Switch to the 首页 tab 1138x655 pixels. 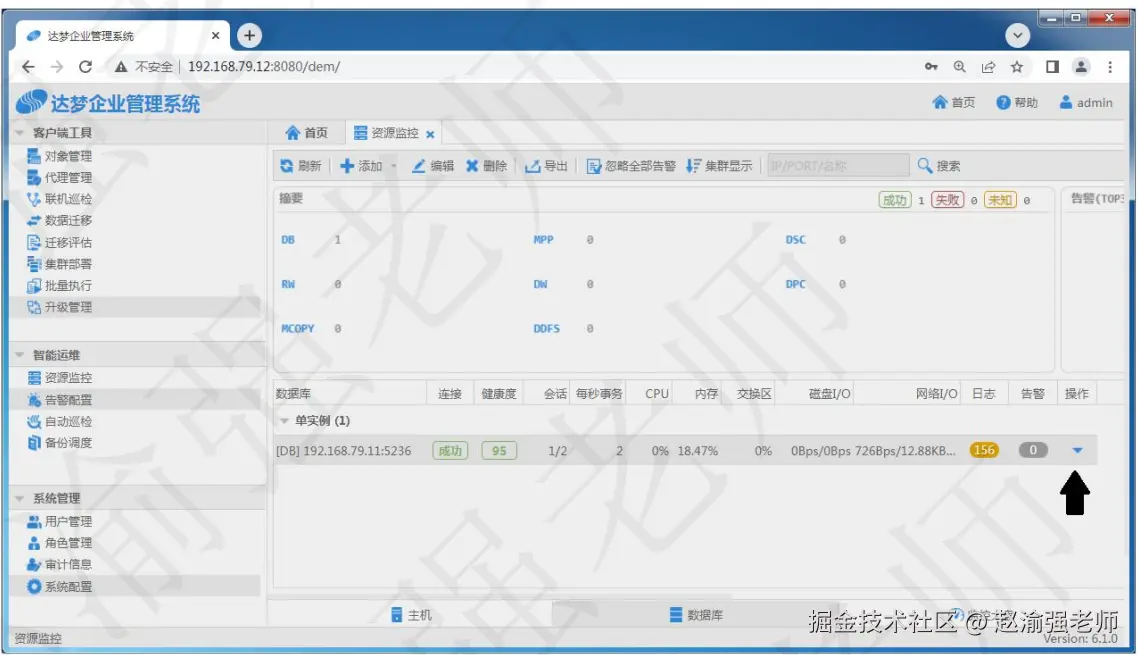pos(306,133)
